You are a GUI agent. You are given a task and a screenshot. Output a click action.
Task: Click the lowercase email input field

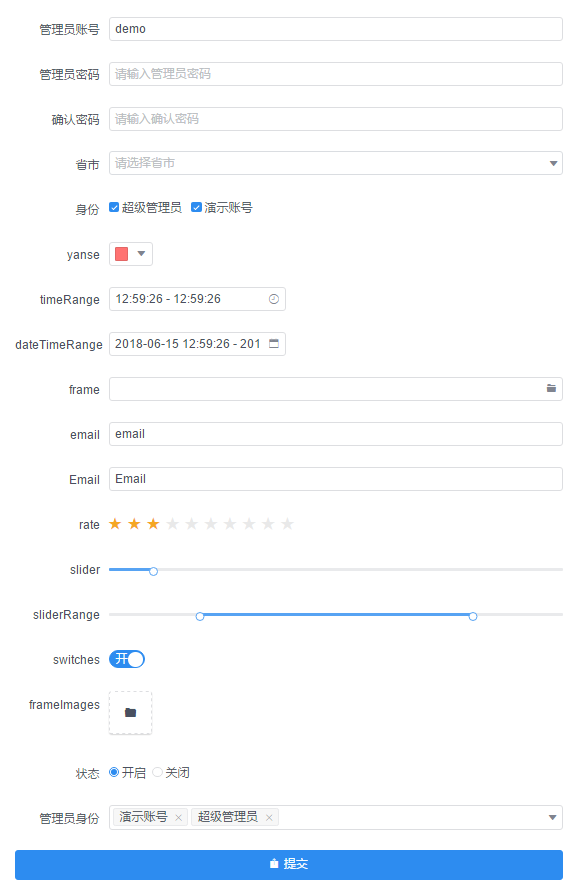tap(336, 434)
